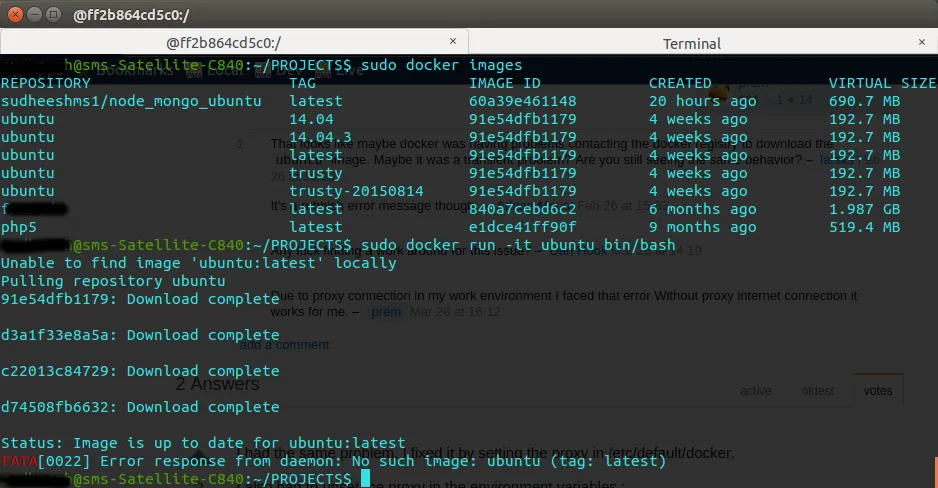Click the 690.7 MB size value
Screen dimensions: 938x488
[864, 101]
